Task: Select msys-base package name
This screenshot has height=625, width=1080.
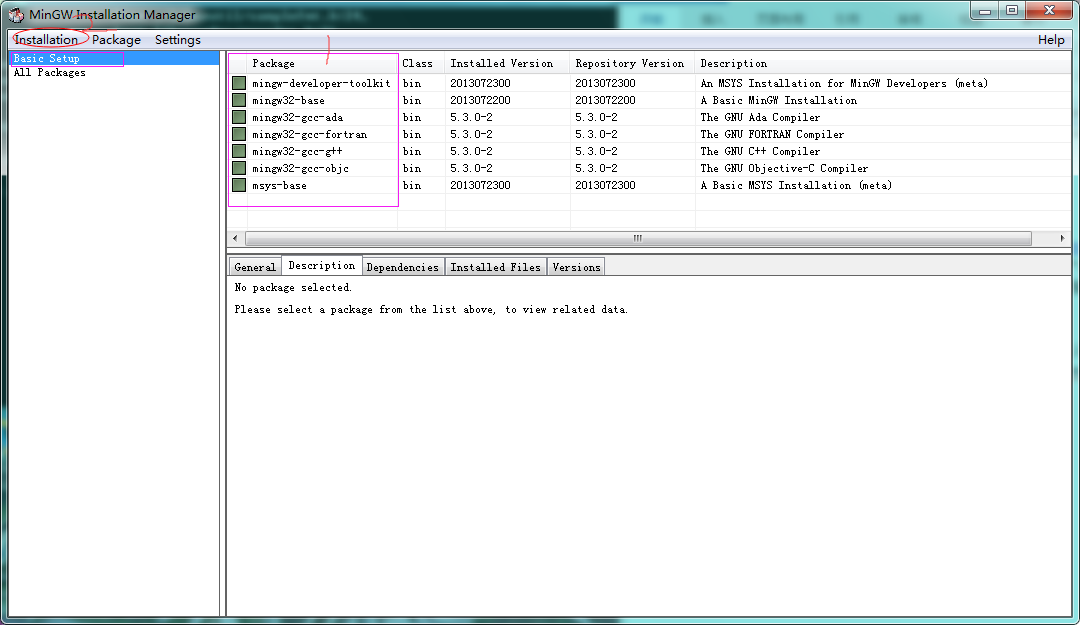Action: tap(279, 185)
